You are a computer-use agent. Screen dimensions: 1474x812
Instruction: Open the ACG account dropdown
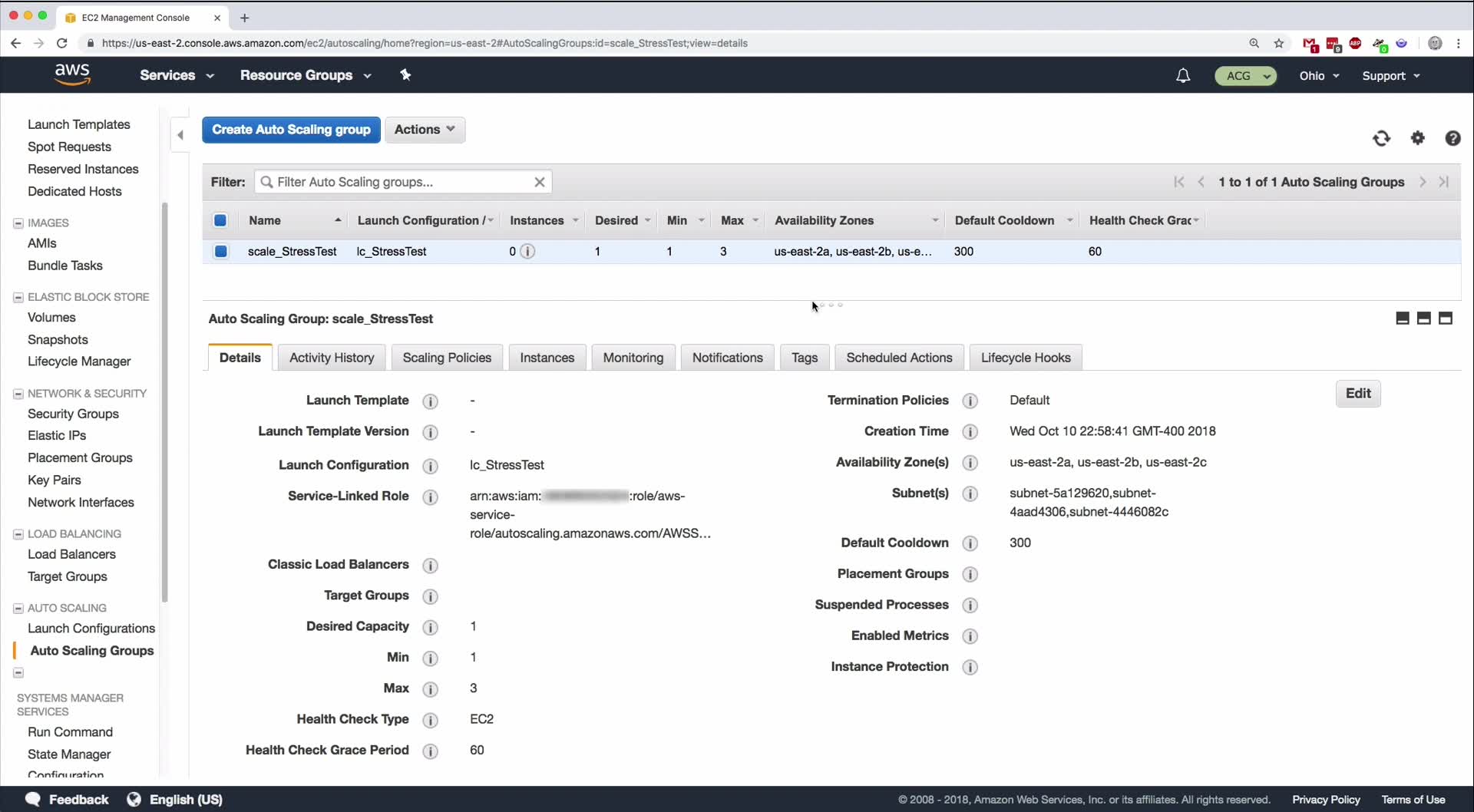[1245, 75]
